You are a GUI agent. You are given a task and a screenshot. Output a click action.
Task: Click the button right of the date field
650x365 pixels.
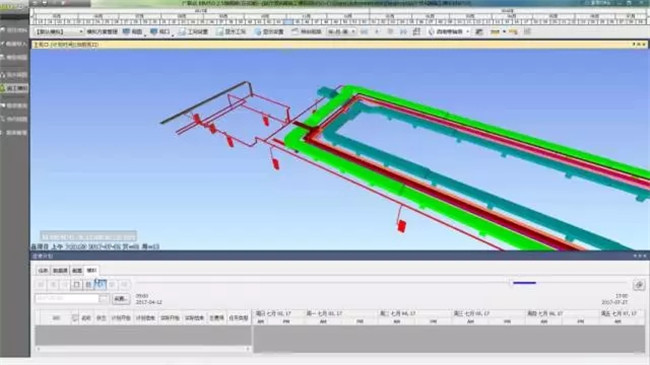point(121,299)
